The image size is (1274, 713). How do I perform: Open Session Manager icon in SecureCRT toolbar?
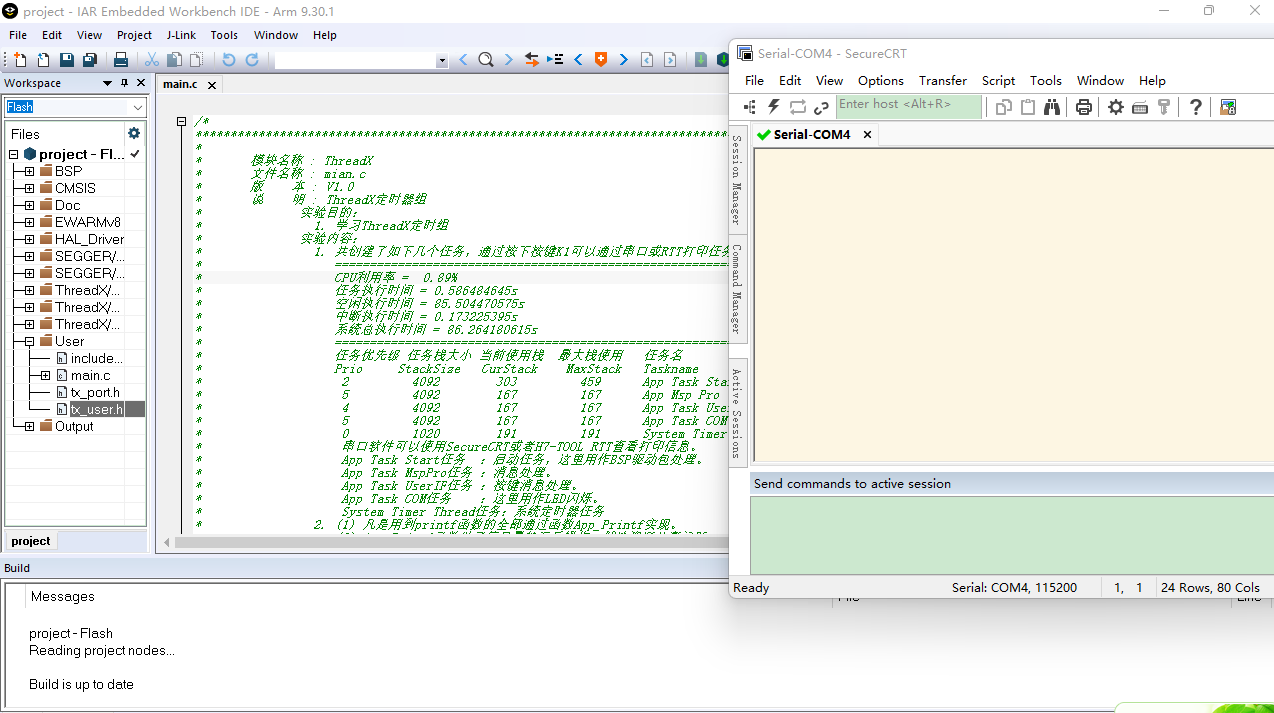(x=750, y=107)
